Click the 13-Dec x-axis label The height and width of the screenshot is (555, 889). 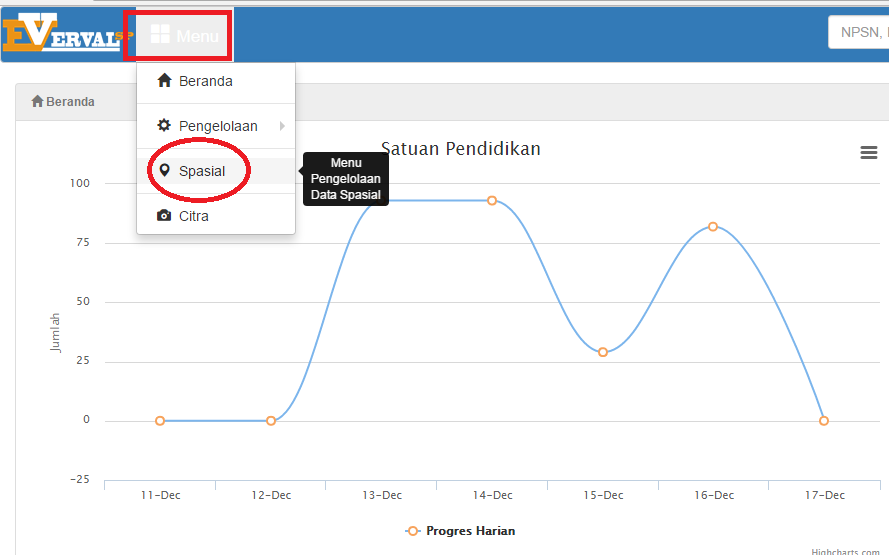click(x=382, y=495)
